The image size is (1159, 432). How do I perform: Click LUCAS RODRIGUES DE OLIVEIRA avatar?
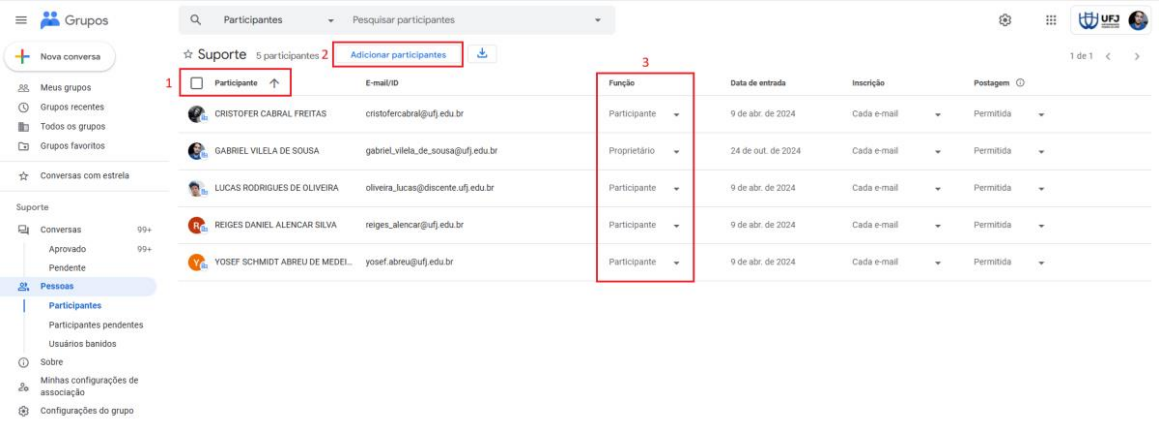pos(197,188)
